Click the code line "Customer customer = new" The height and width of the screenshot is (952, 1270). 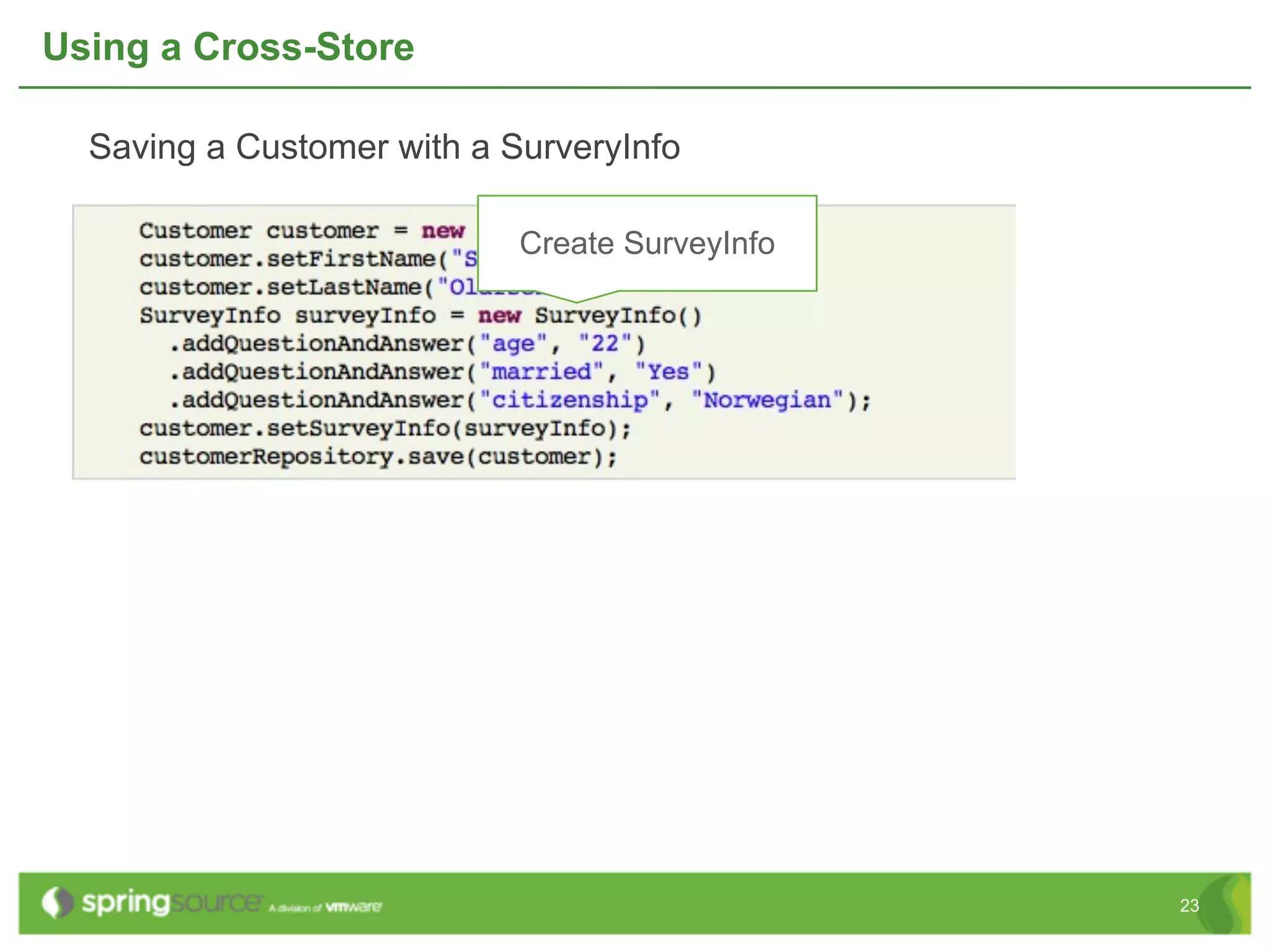(x=302, y=231)
